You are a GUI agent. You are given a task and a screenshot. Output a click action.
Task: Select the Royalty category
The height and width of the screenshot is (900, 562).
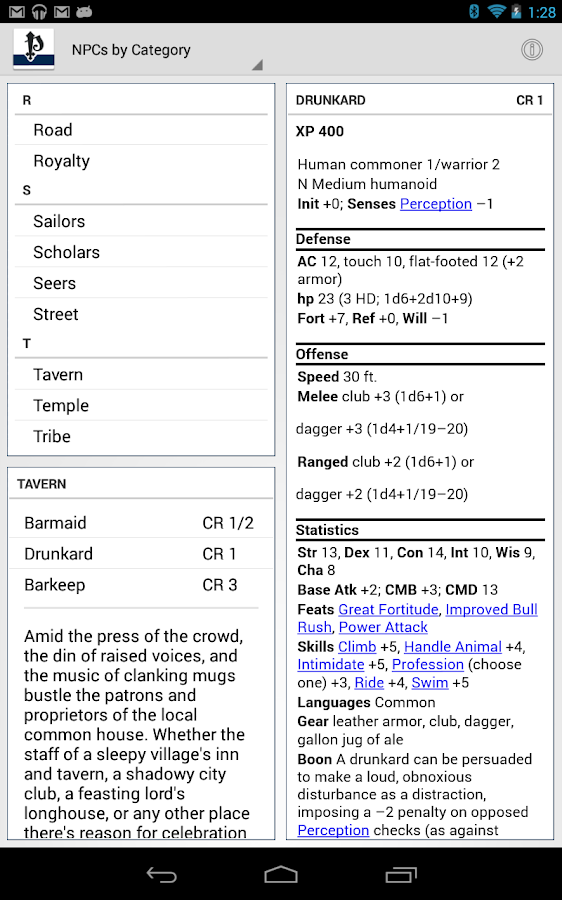[141, 160]
